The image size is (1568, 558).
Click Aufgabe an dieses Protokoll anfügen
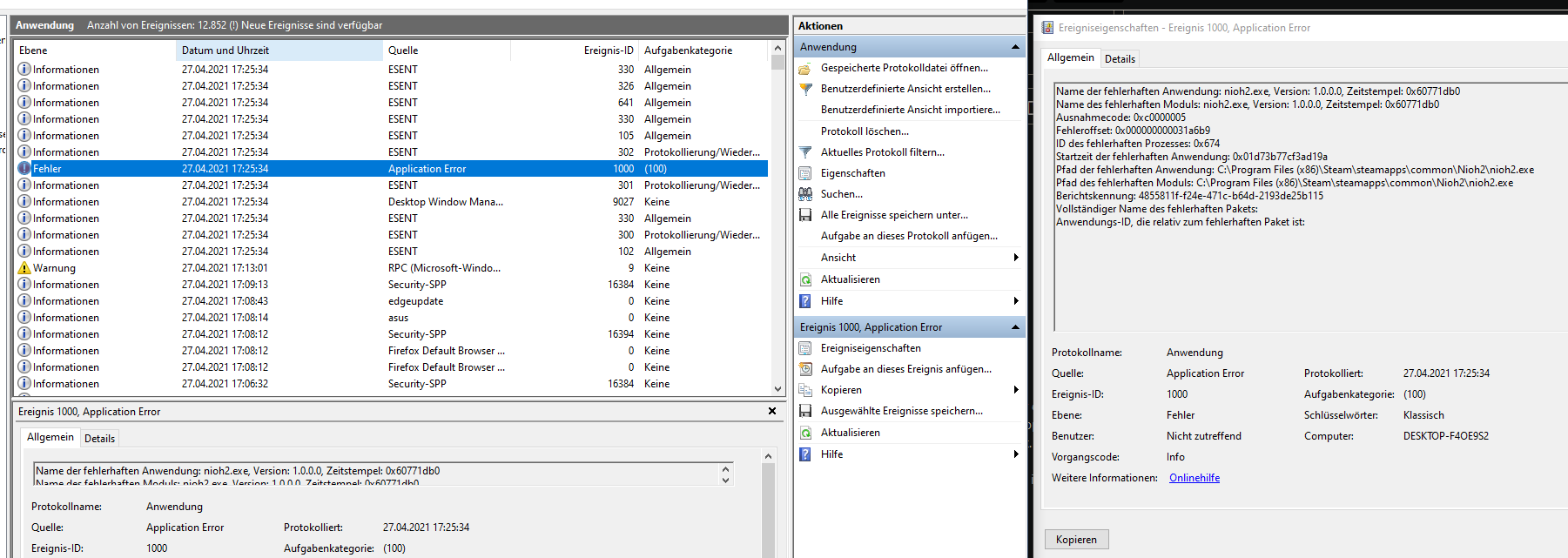click(x=909, y=236)
